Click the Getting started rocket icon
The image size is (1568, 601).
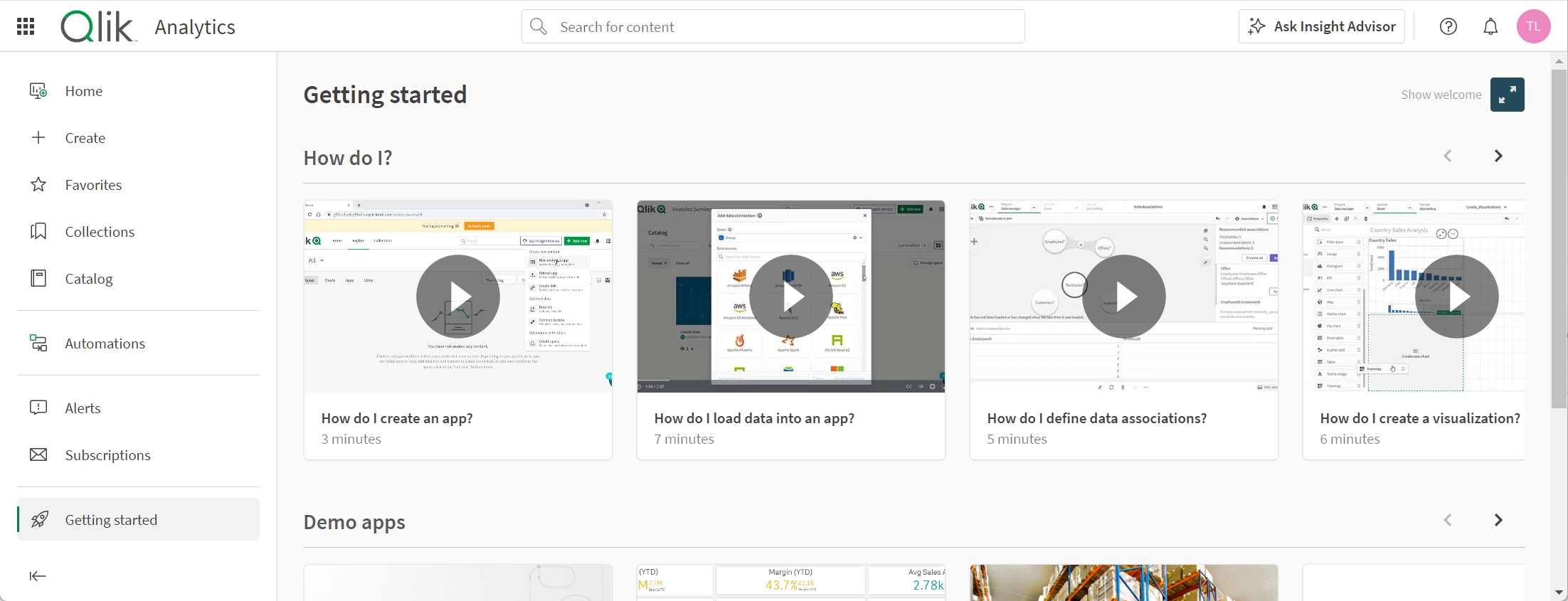pyautogui.click(x=40, y=519)
